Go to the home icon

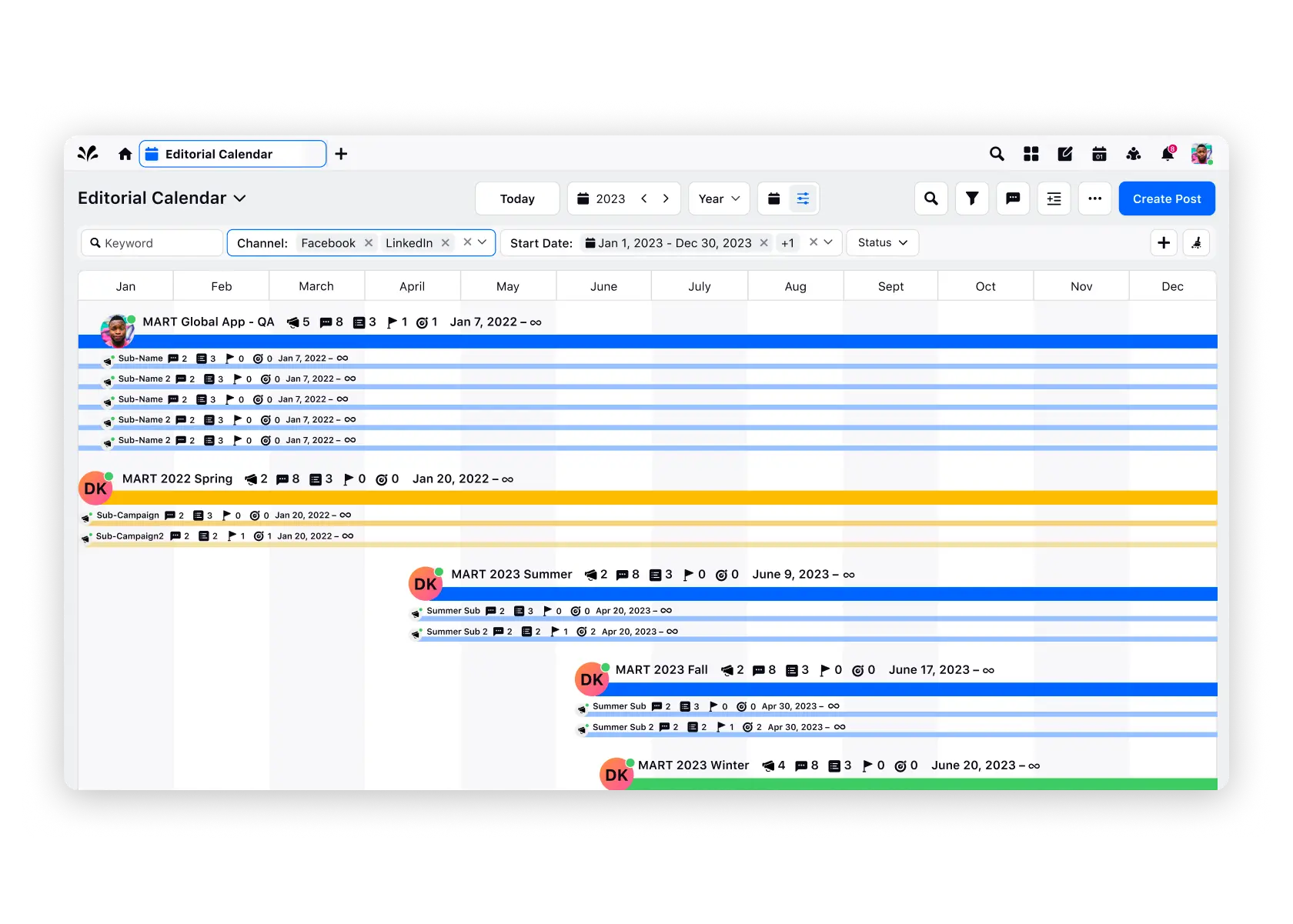tap(125, 154)
